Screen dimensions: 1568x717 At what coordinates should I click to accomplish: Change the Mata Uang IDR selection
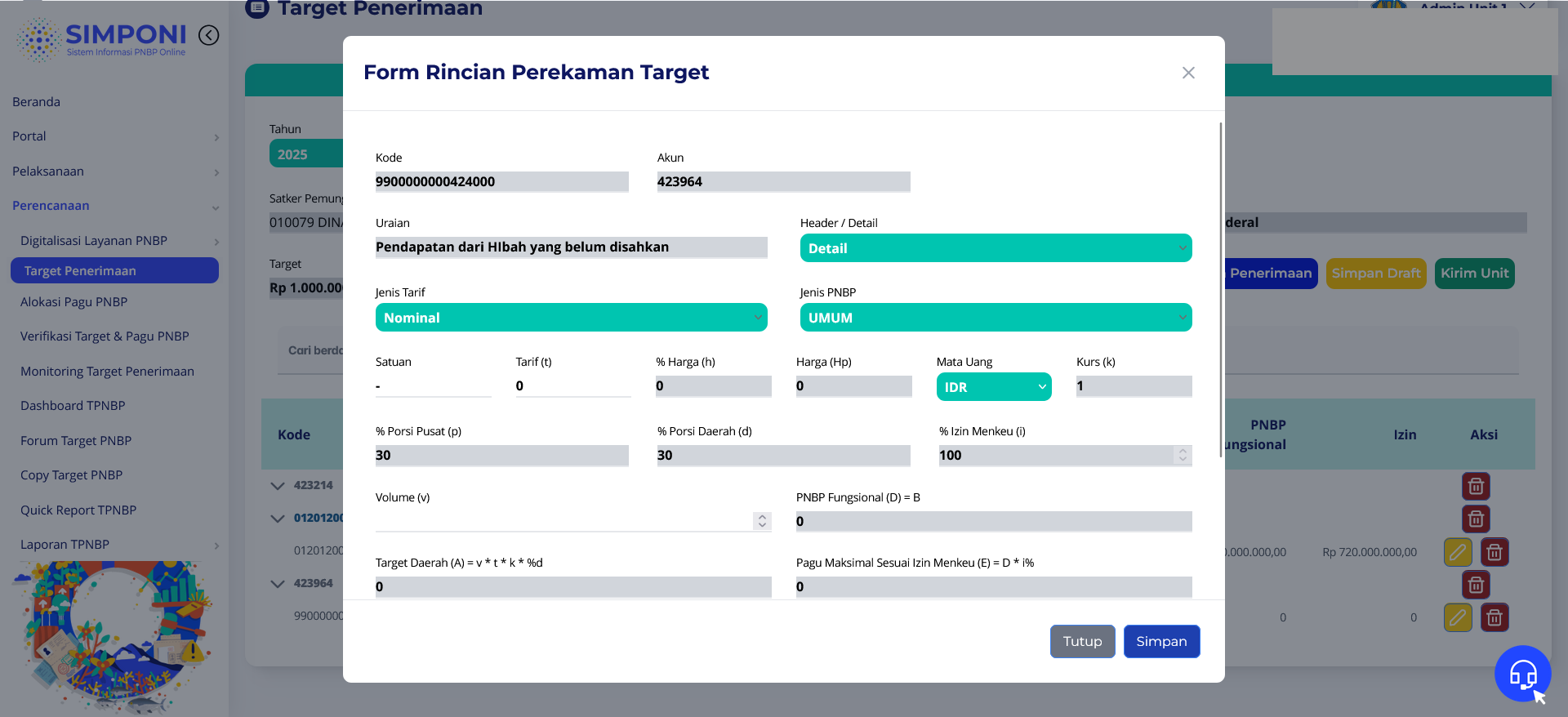[x=993, y=387]
